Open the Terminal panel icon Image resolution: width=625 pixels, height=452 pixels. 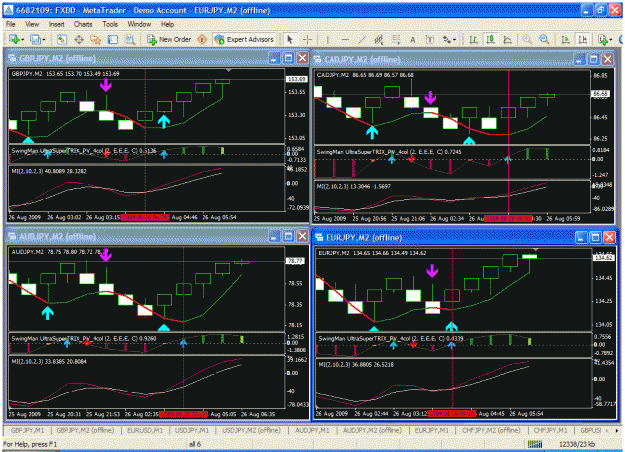tap(113, 39)
